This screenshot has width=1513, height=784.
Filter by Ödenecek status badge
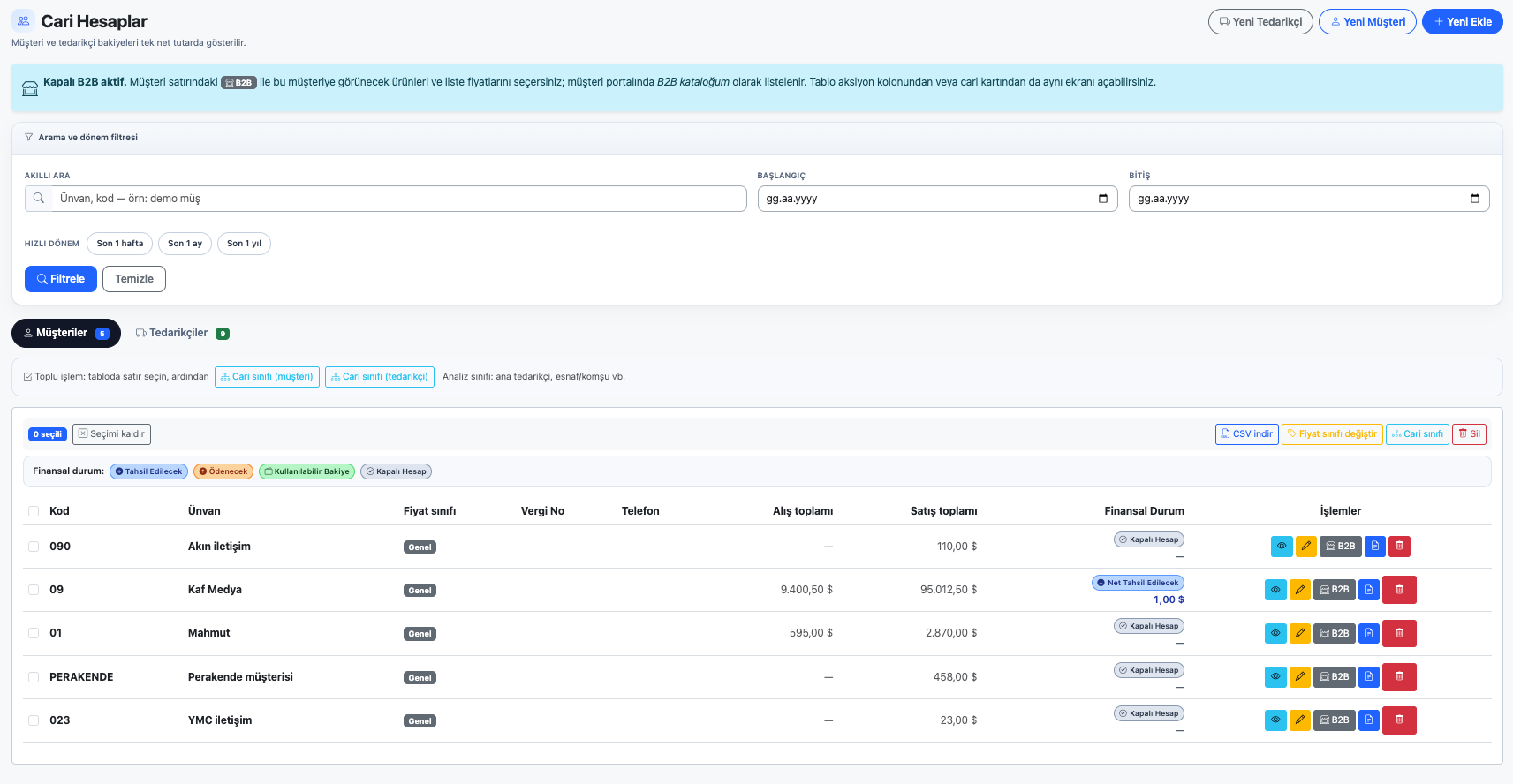tap(223, 471)
